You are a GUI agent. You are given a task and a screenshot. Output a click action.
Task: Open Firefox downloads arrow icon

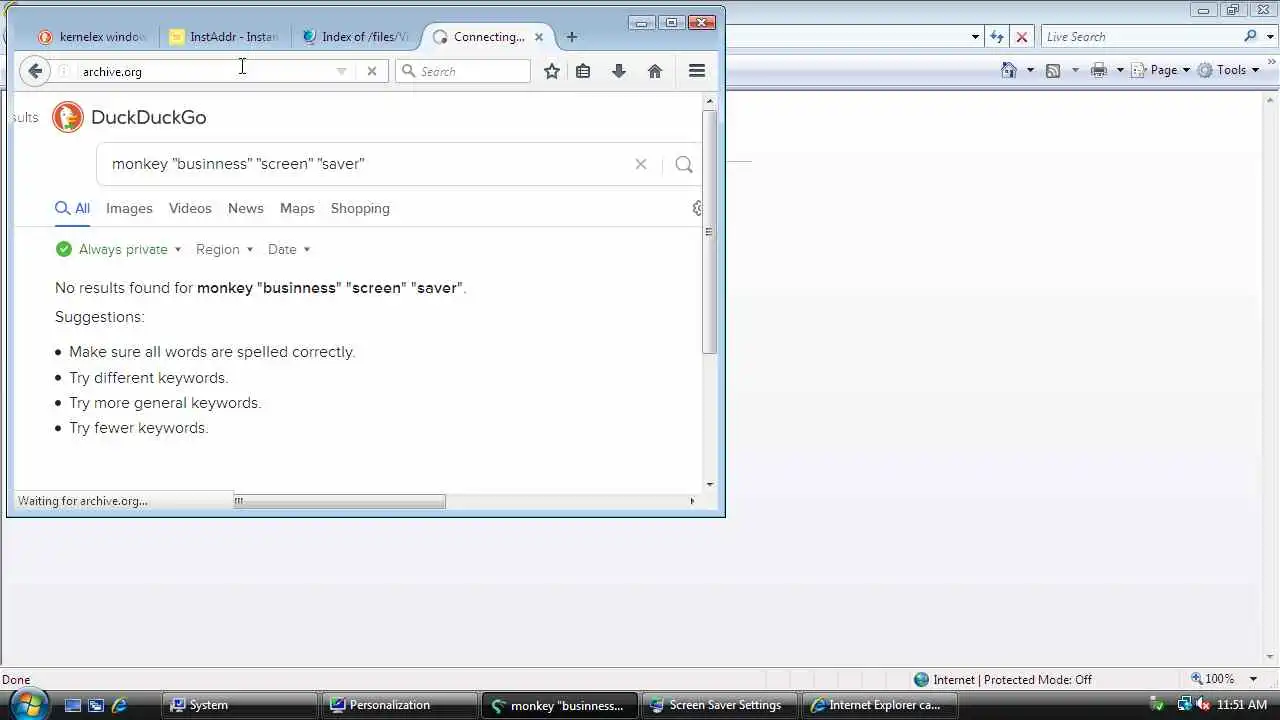coord(619,71)
